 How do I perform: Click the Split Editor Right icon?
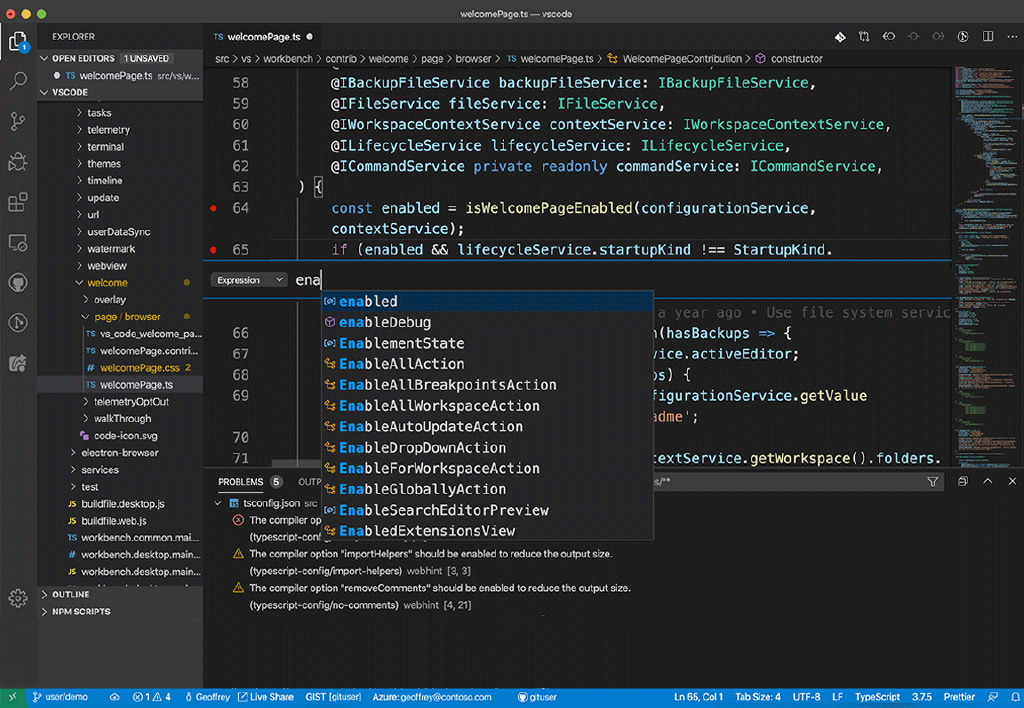pos(987,37)
